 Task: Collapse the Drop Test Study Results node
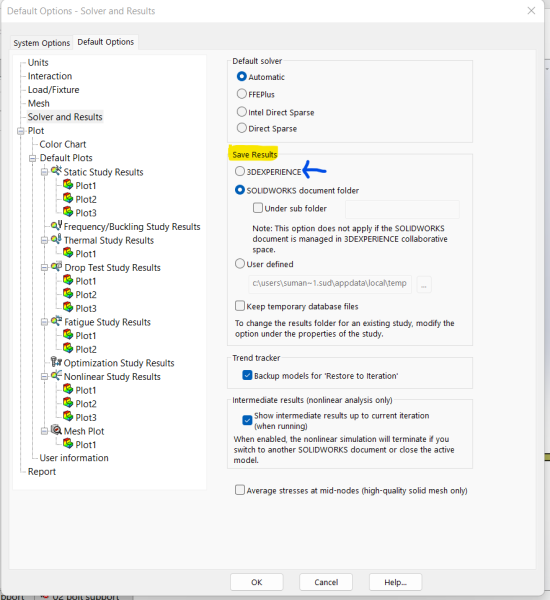pyautogui.click(x=44, y=267)
